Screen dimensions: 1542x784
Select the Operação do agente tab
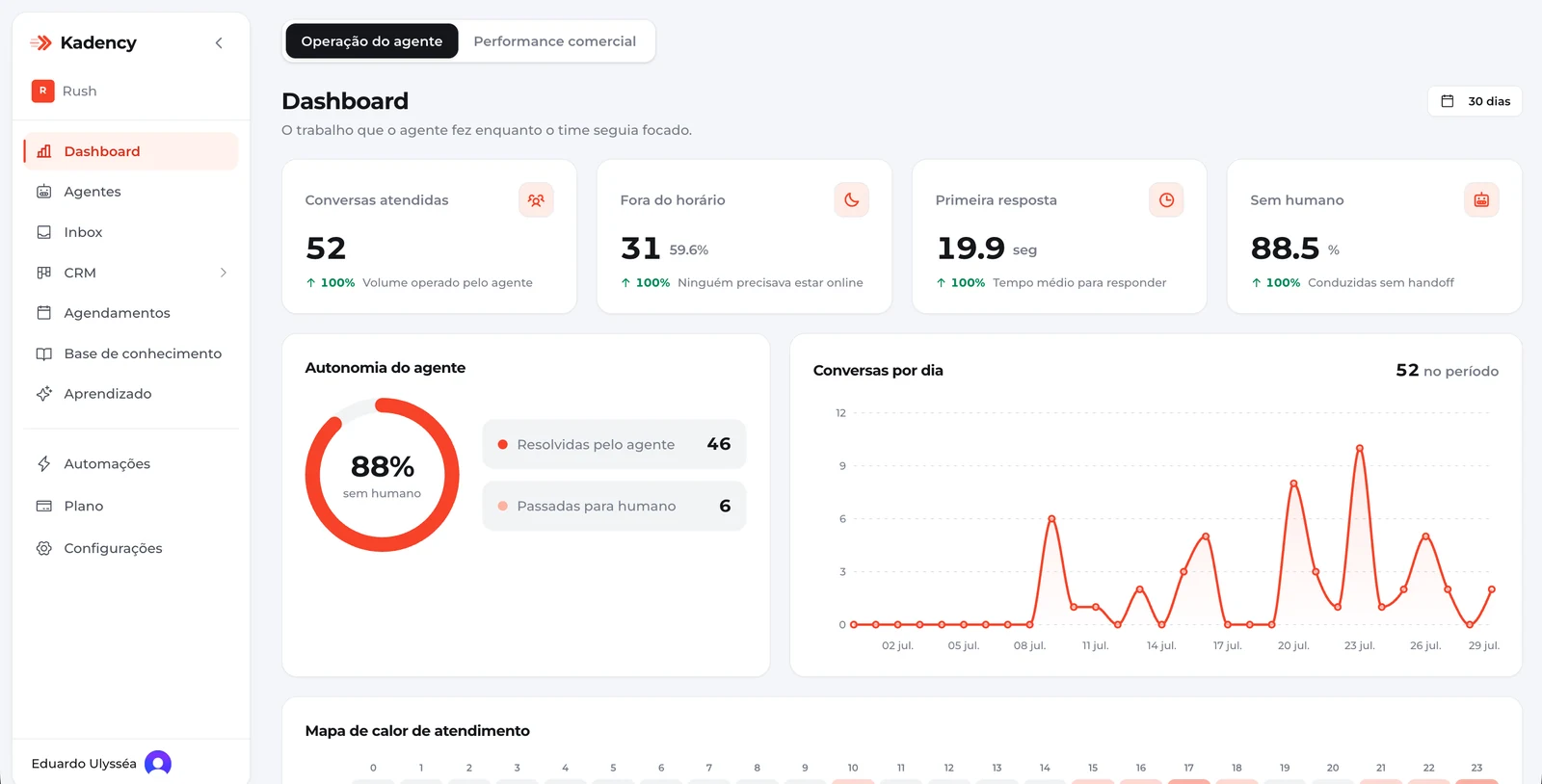372,41
